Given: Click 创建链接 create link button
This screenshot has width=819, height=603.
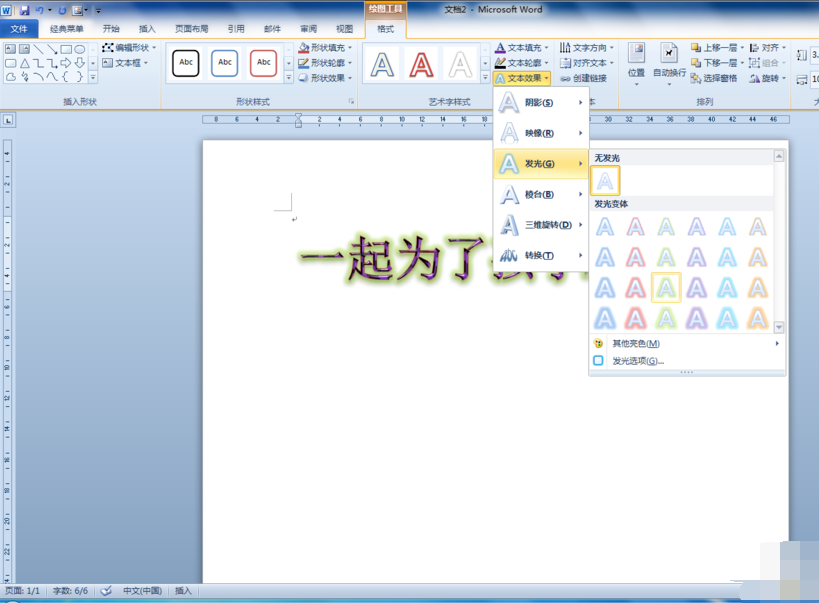Looking at the screenshot, I should click(583, 78).
